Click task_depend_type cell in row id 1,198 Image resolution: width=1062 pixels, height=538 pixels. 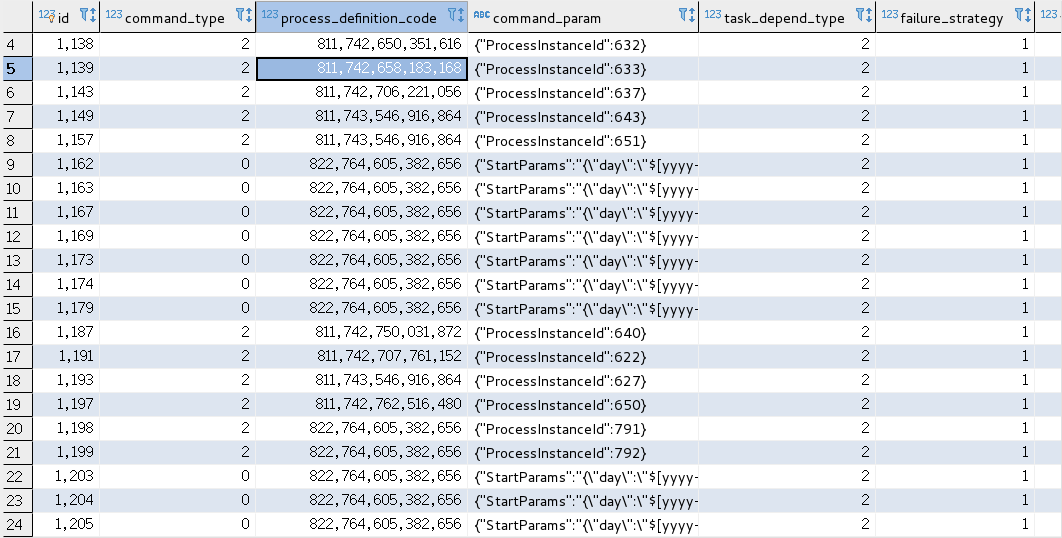(x=787, y=428)
